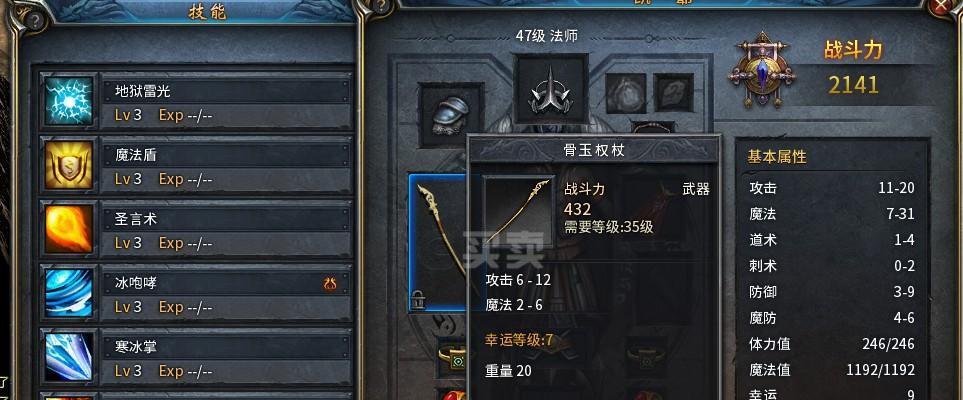Click the 基本属性 attributes header

[x=777, y=157]
